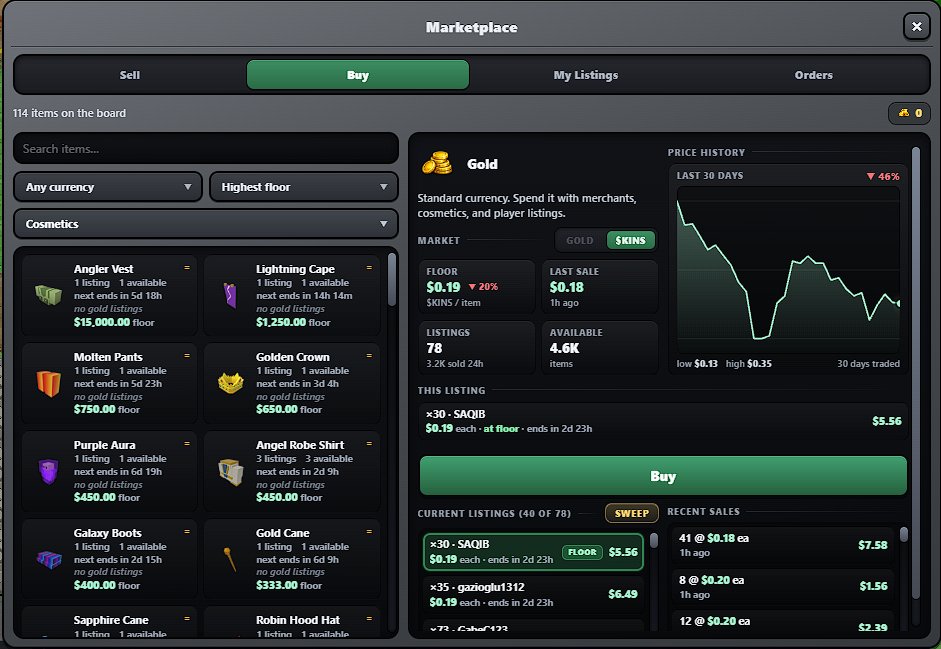Click "$333.00" floor price on Gold Cane
The height and width of the screenshot is (649, 941).
click(277, 585)
